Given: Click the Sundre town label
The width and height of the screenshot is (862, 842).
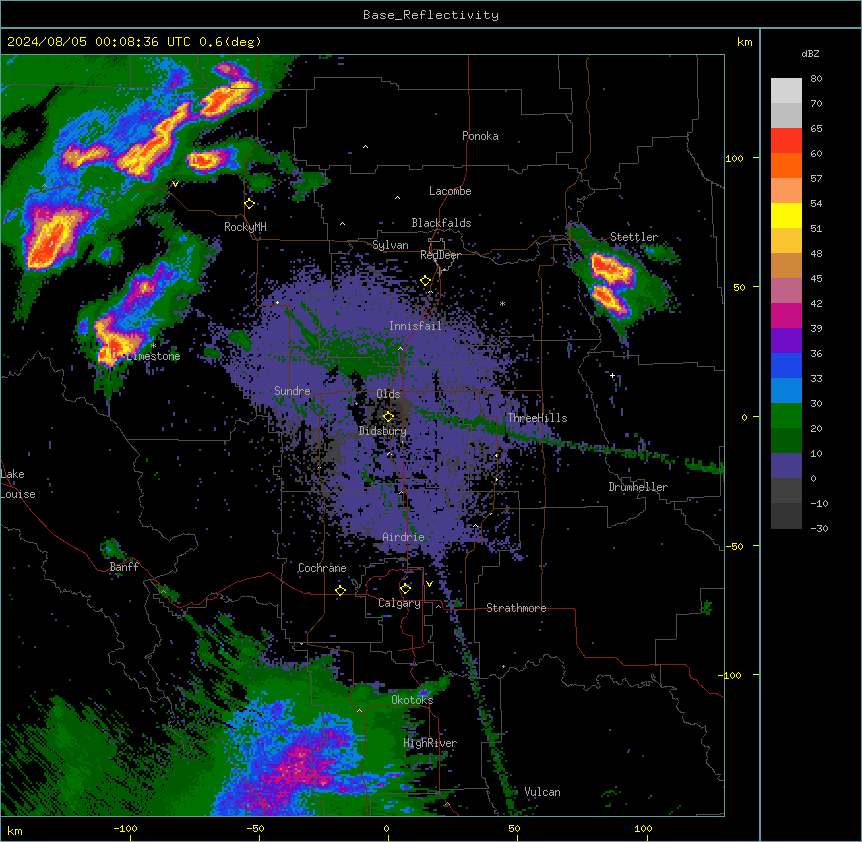Looking at the screenshot, I should coord(292,391).
